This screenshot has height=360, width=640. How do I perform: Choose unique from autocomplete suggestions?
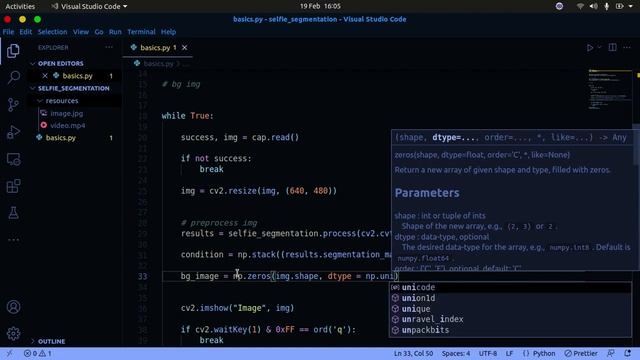(510, 309)
